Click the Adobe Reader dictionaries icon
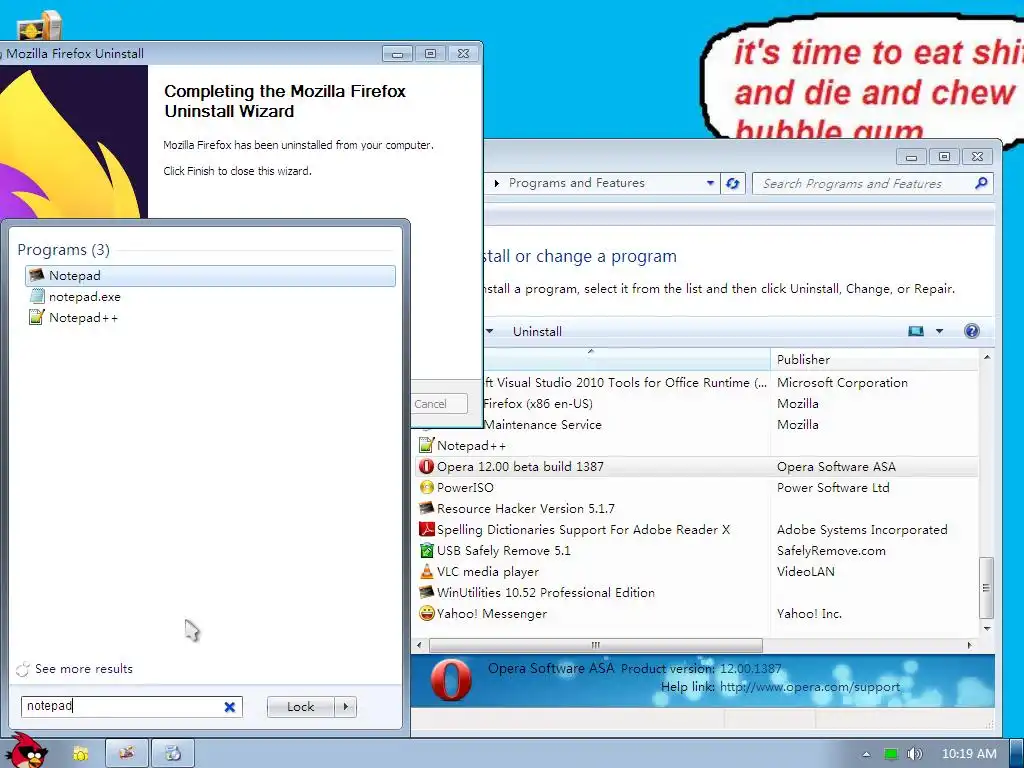 (426, 529)
